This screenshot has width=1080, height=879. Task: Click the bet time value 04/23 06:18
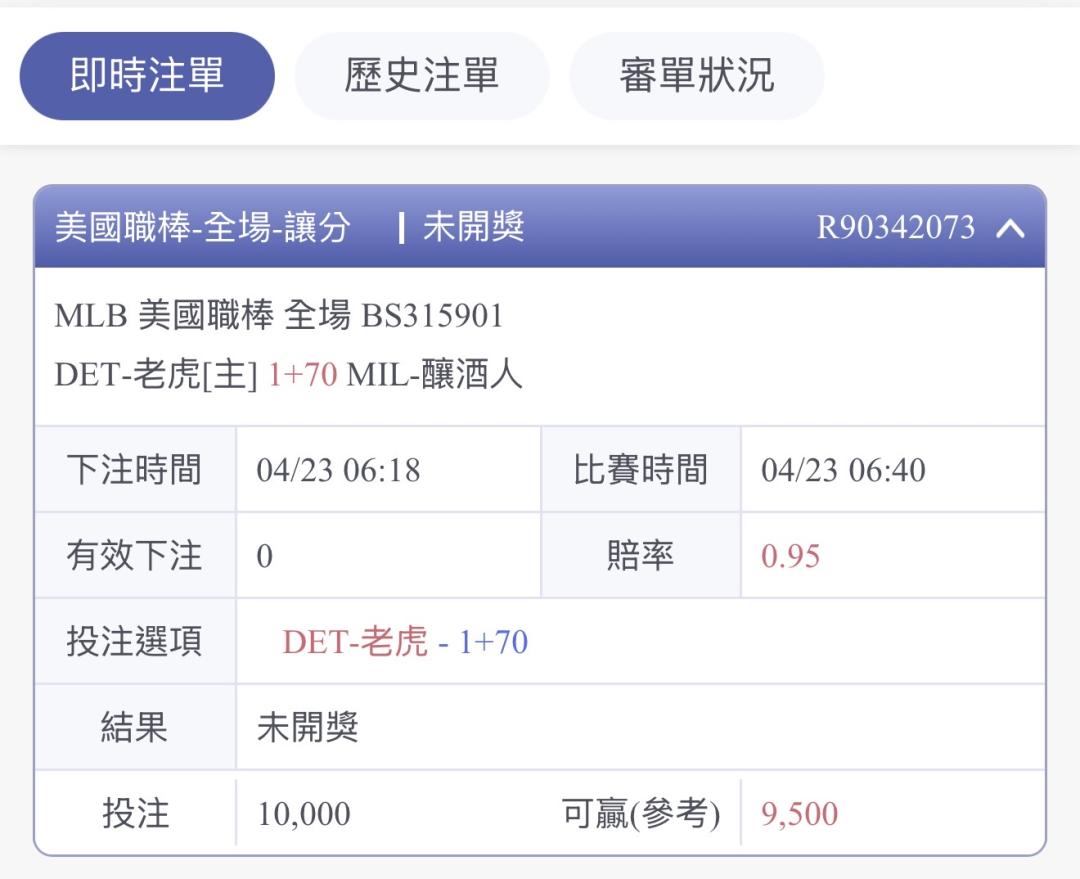338,470
